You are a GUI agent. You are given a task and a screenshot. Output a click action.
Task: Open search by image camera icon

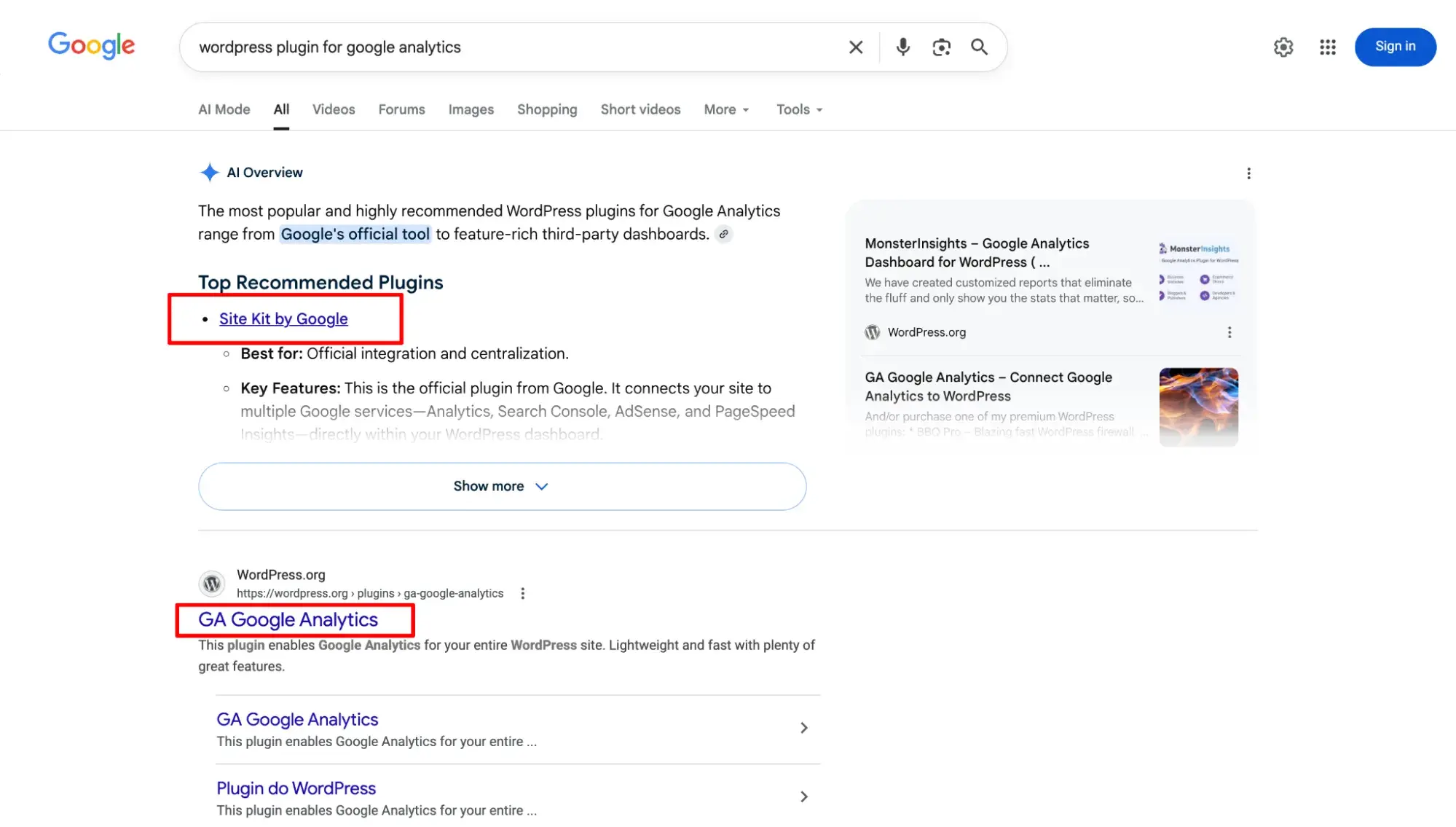tap(941, 47)
